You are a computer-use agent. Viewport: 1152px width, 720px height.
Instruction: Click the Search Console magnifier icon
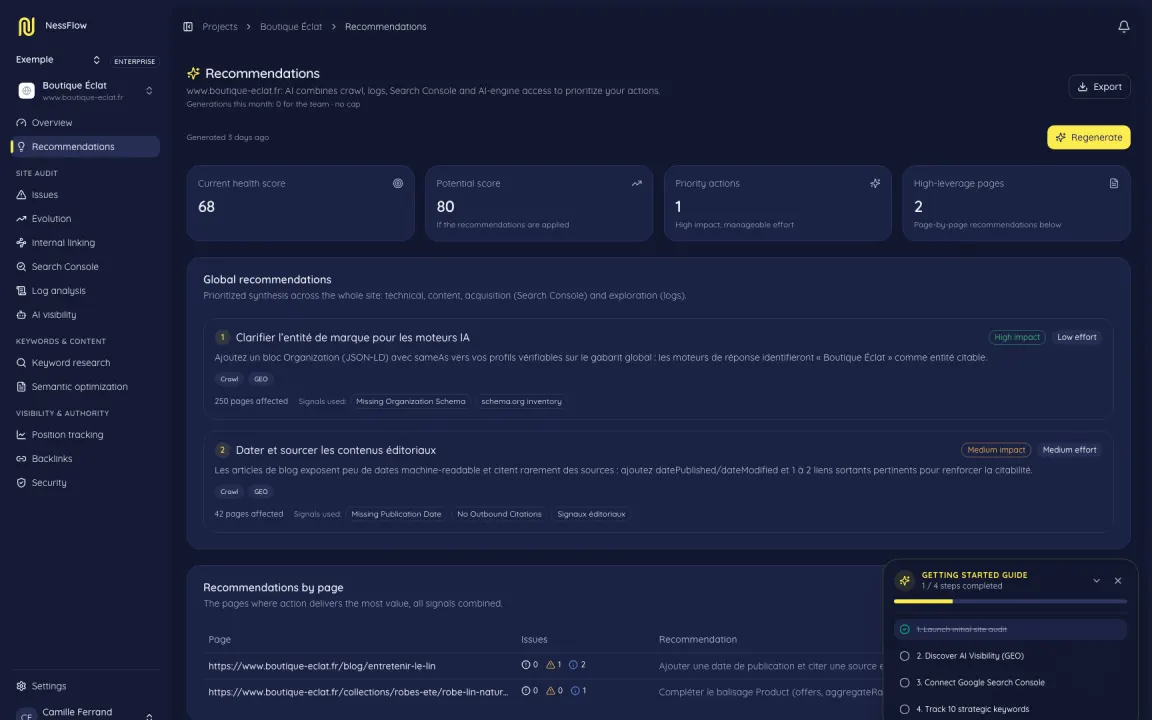coord(21,267)
